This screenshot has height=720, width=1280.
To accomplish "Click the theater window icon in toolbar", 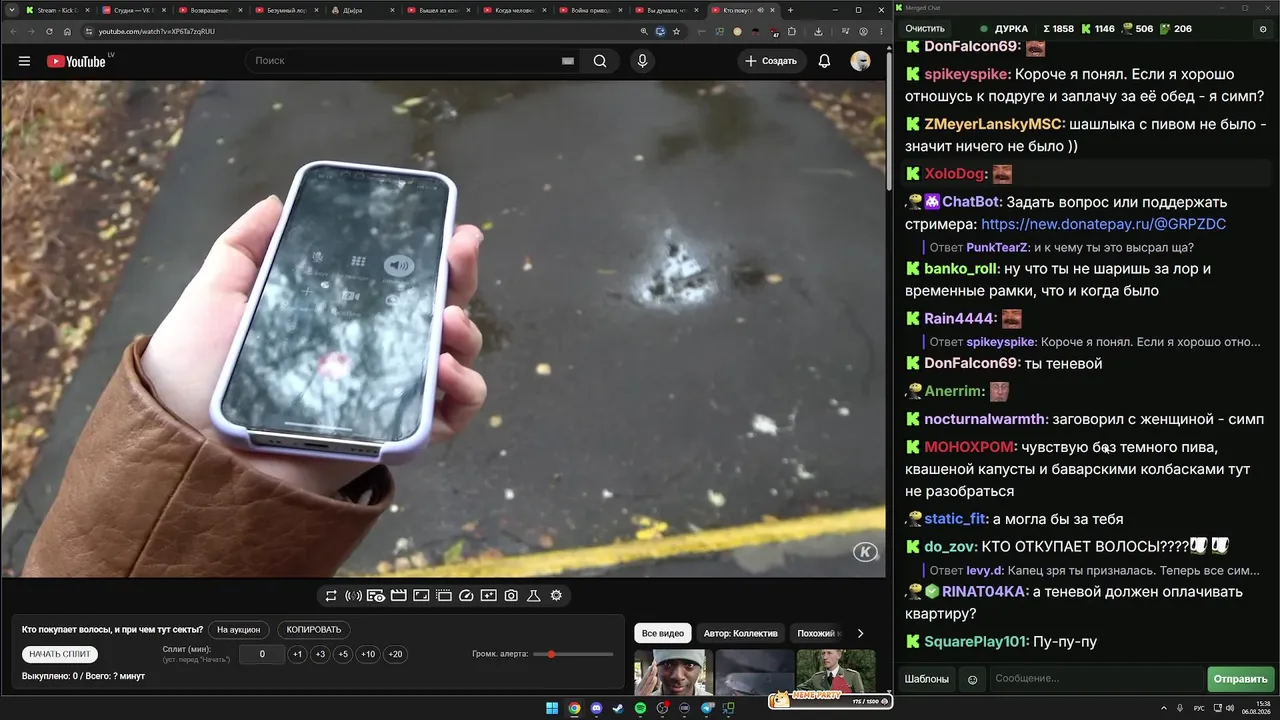I will [444, 596].
